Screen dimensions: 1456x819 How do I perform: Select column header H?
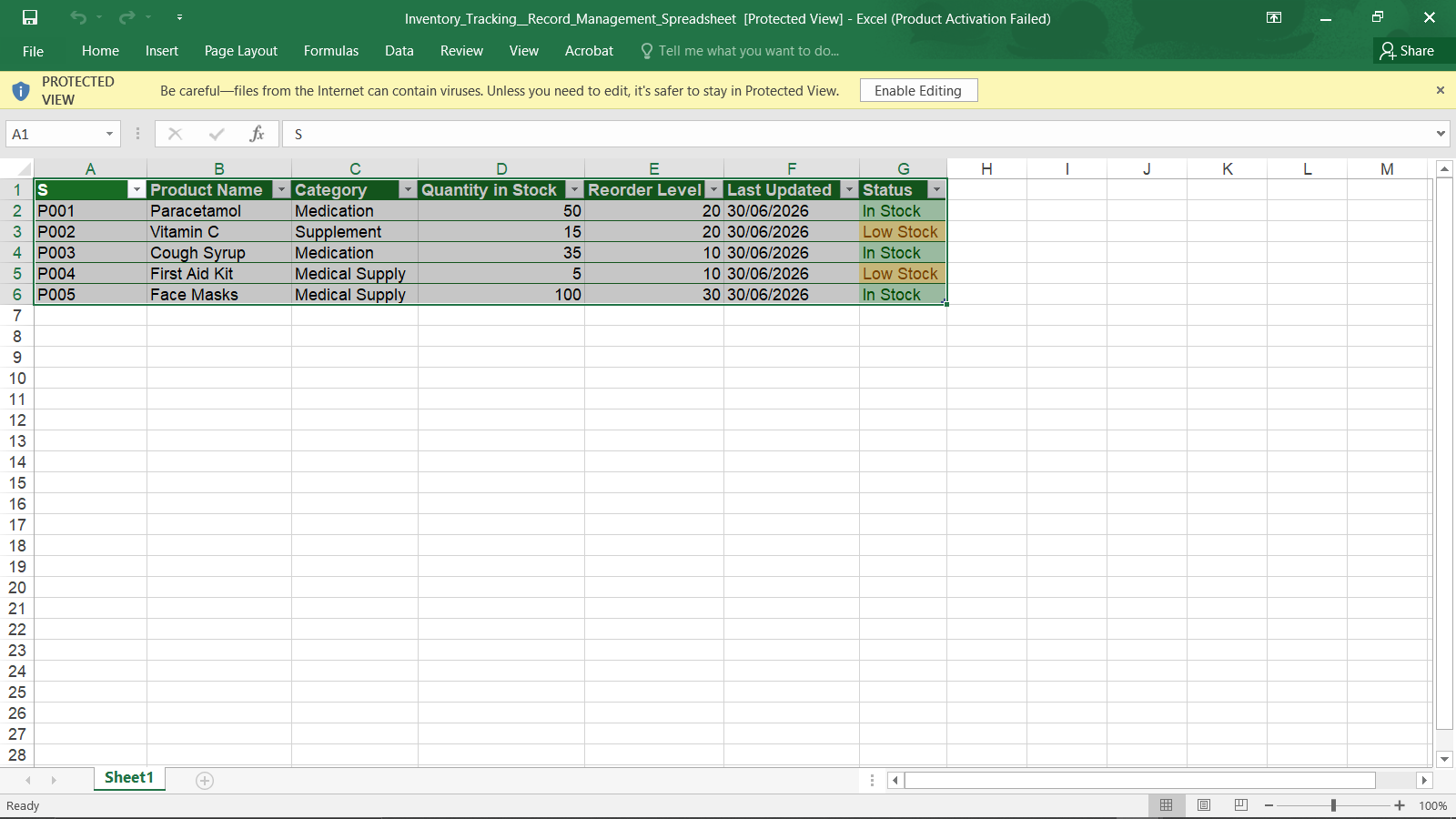coord(986,168)
